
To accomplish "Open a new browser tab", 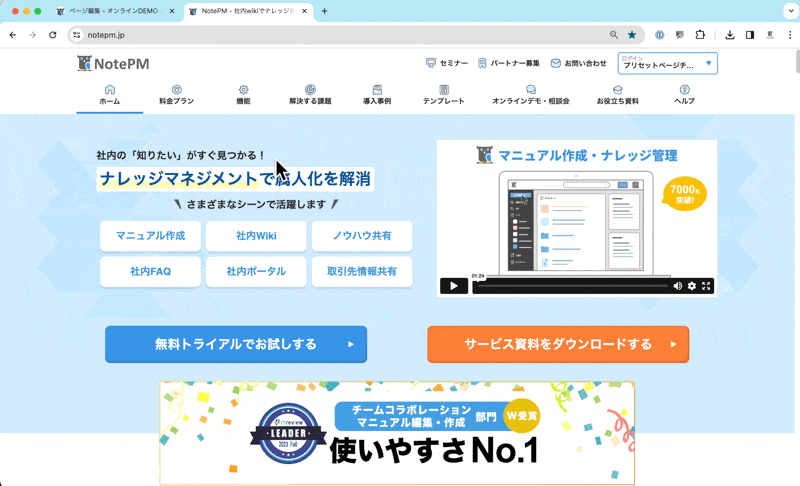I will point(324,11).
